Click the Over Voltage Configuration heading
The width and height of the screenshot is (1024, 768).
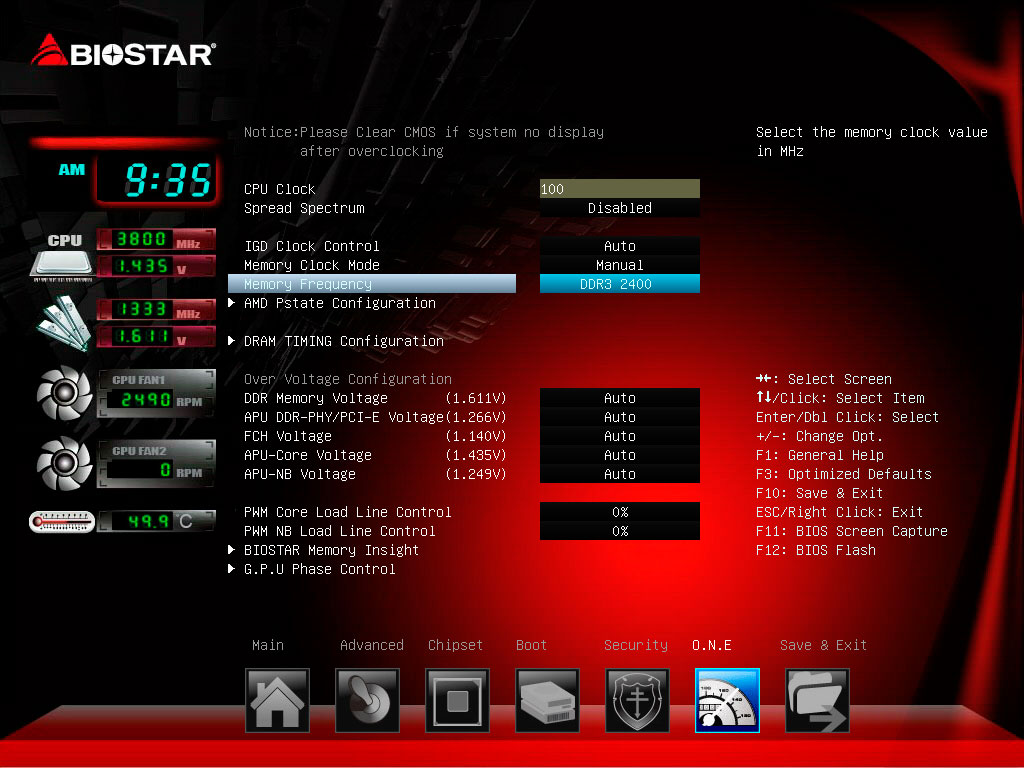point(347,379)
